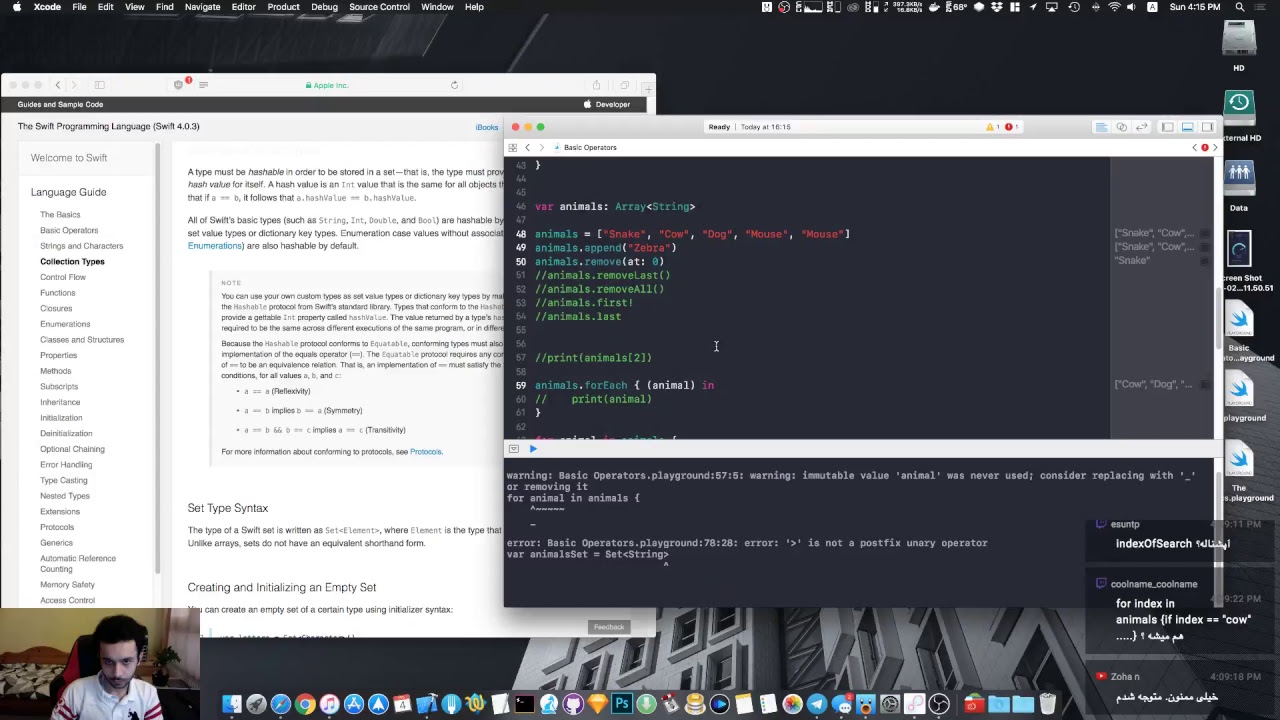Open the iBooks link
The height and width of the screenshot is (720, 1280).
pyautogui.click(x=487, y=127)
